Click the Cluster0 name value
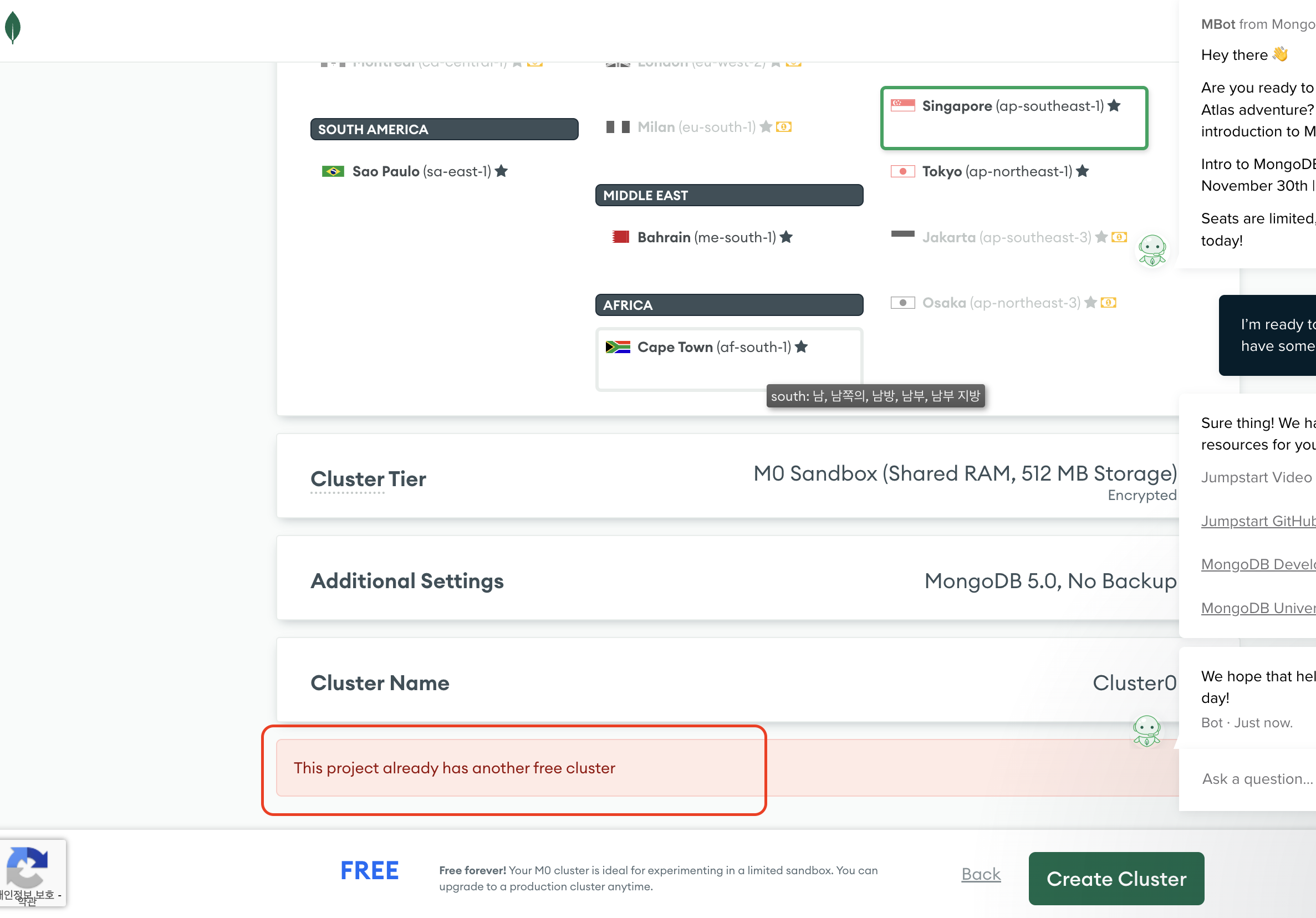Viewport: 1316px width, 918px height. (1134, 683)
